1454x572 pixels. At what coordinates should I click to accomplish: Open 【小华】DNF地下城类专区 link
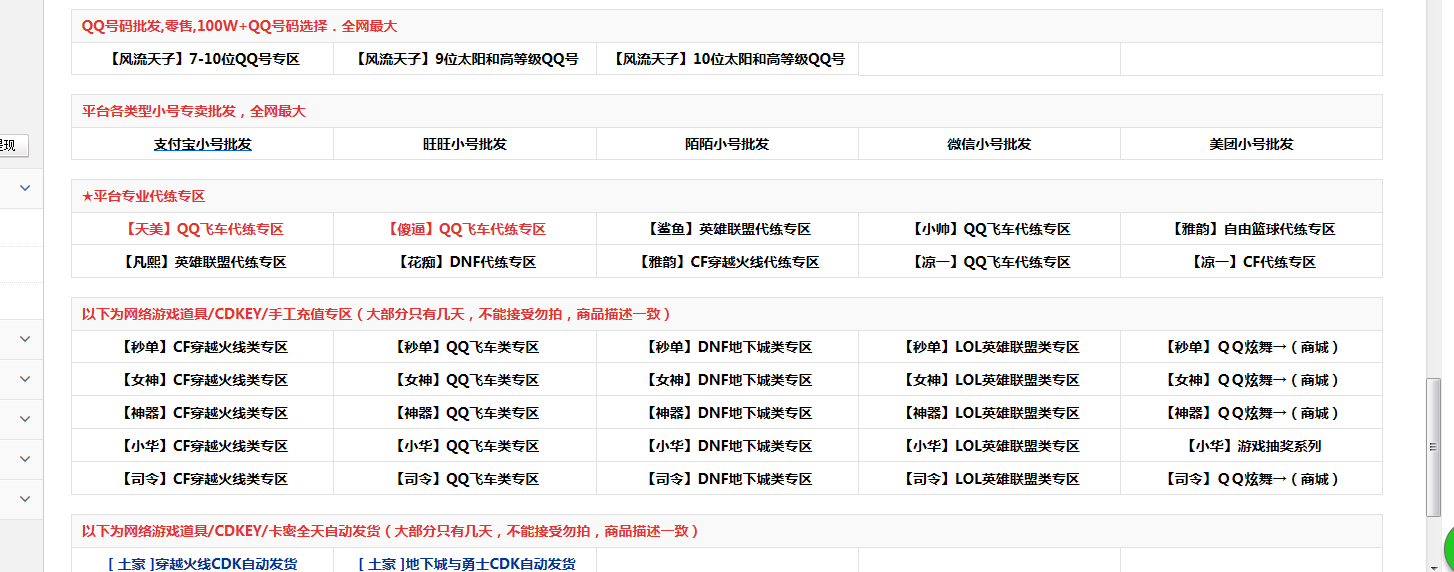click(x=727, y=446)
